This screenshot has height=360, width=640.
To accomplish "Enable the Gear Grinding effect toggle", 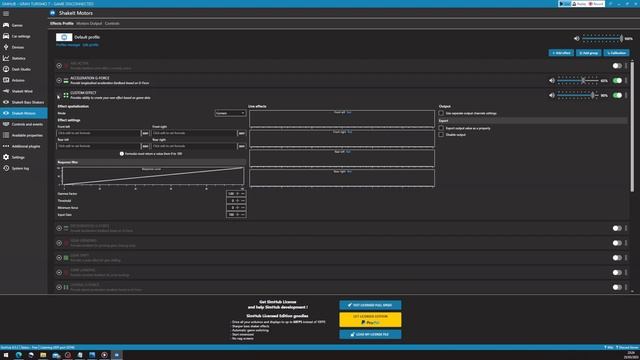I will 617,243.
